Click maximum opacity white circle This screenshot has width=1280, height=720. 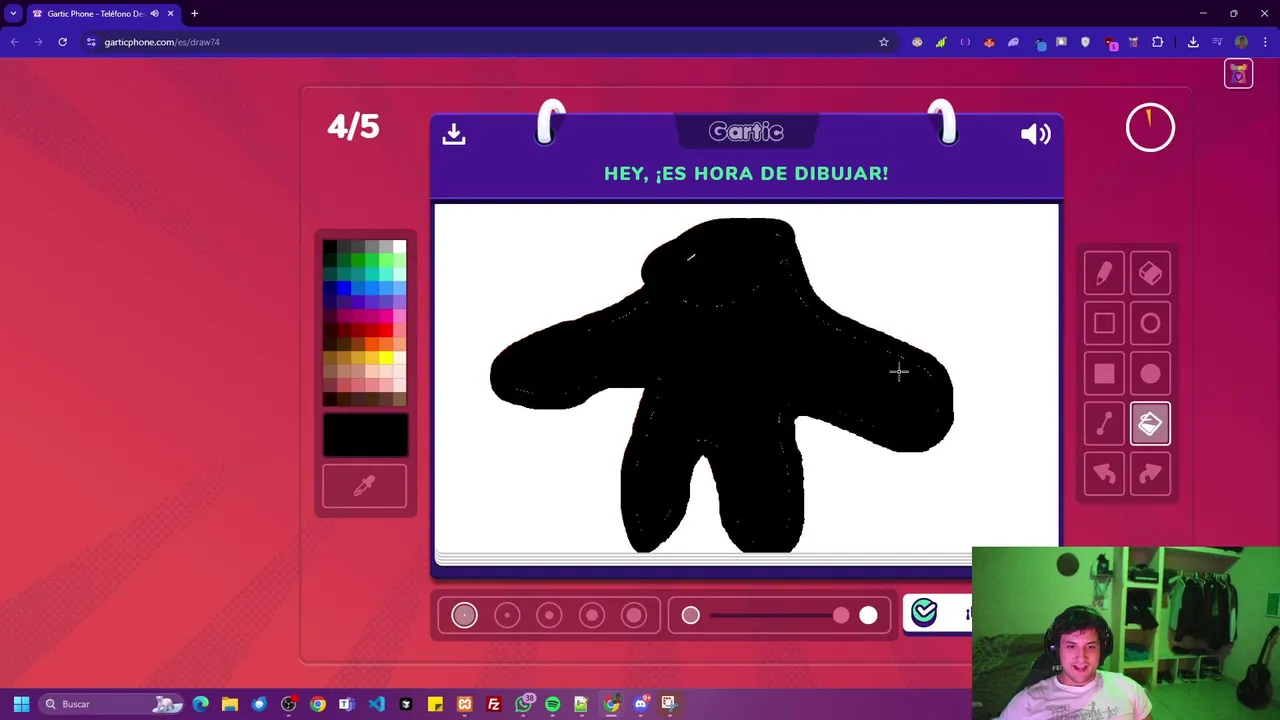(x=868, y=615)
